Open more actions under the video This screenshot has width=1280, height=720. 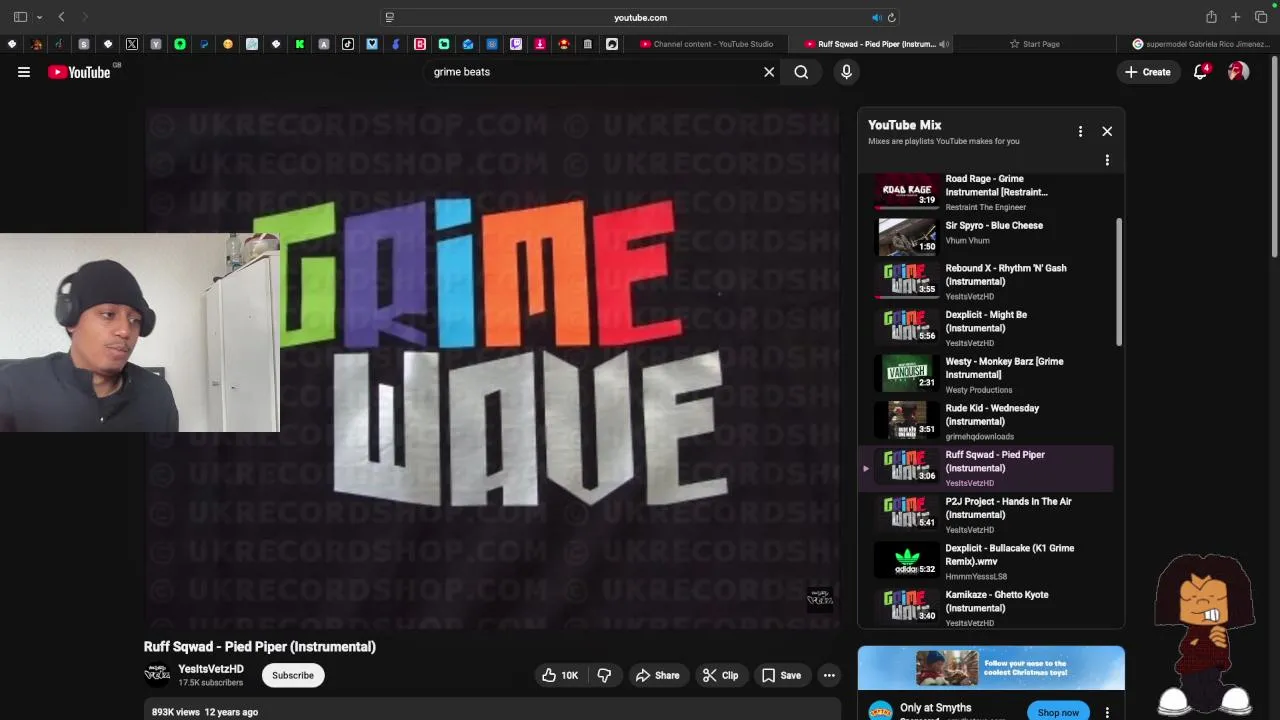coord(829,675)
